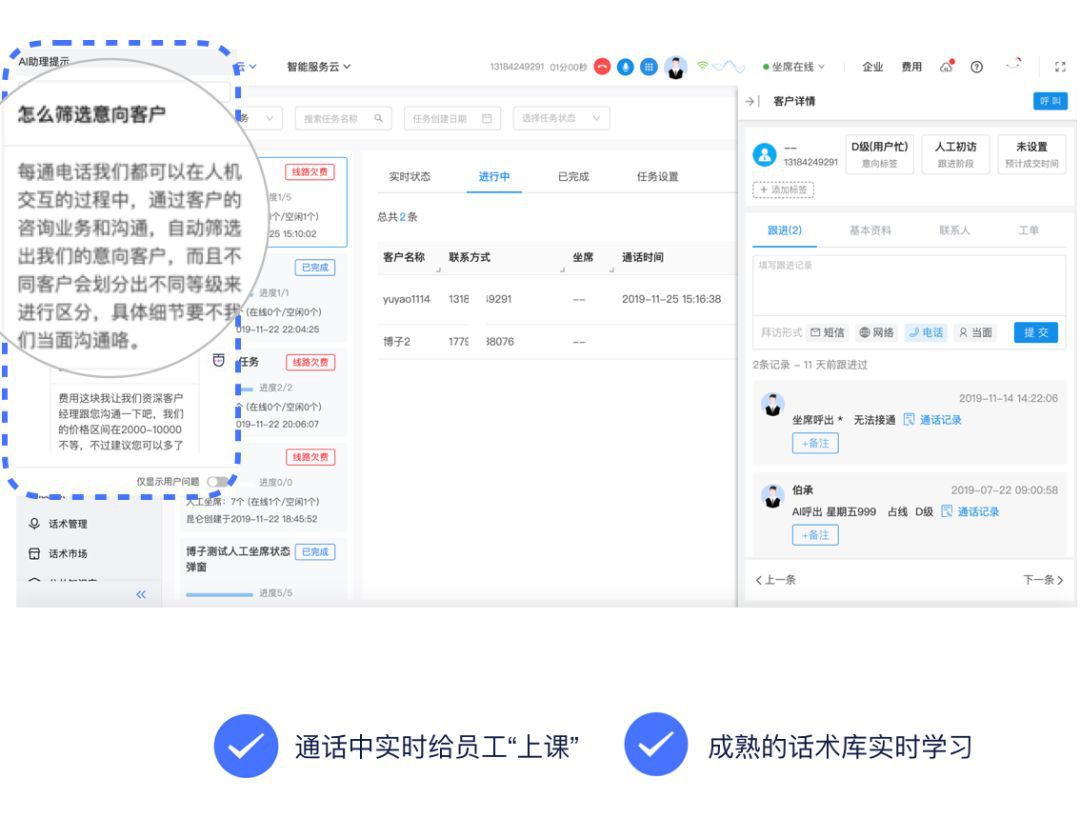This screenshot has width=1080, height=838.
Task: Open the 智能服务云 dropdown menu
Action: click(318, 67)
